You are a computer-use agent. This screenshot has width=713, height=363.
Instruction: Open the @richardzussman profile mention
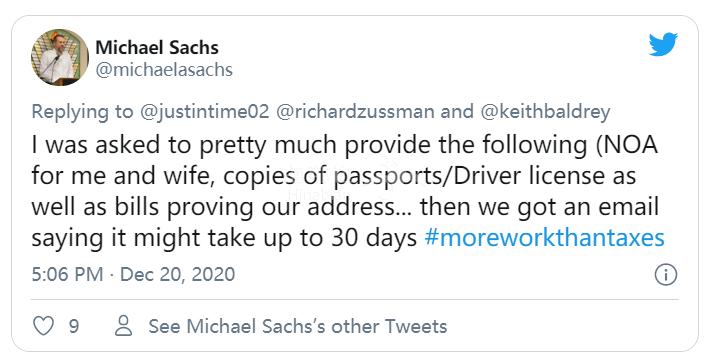[x=355, y=112]
